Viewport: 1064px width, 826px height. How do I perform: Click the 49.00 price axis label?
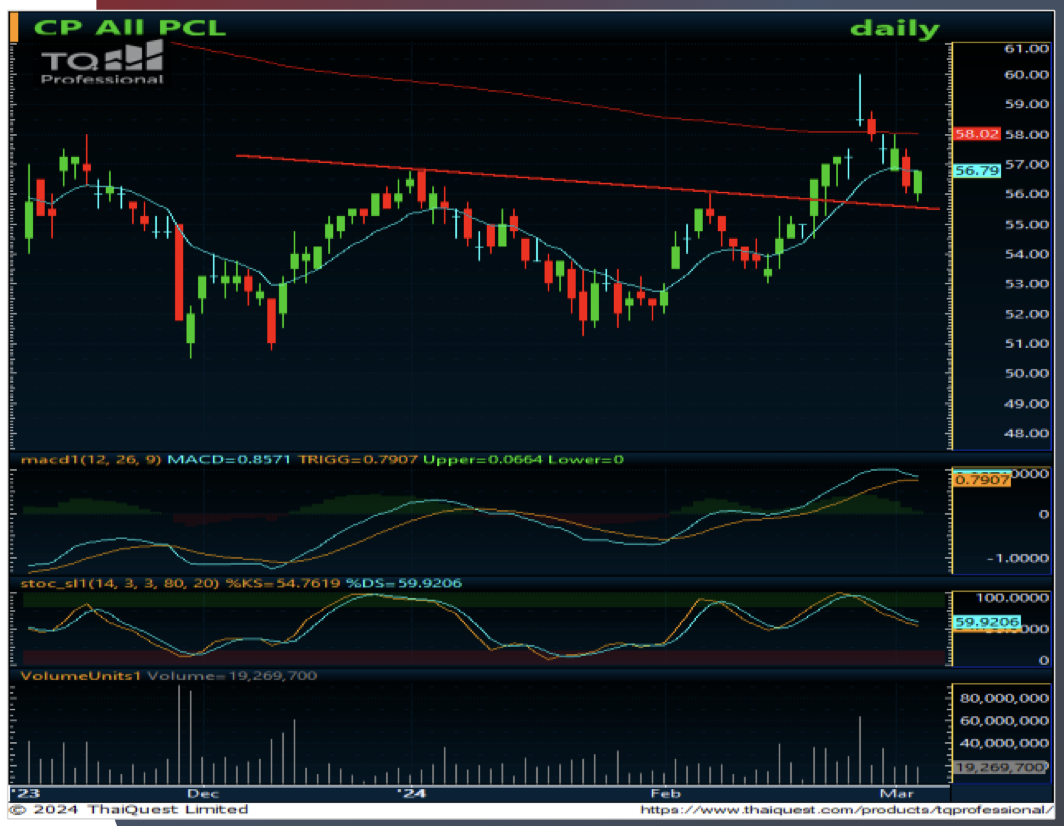(1026, 404)
